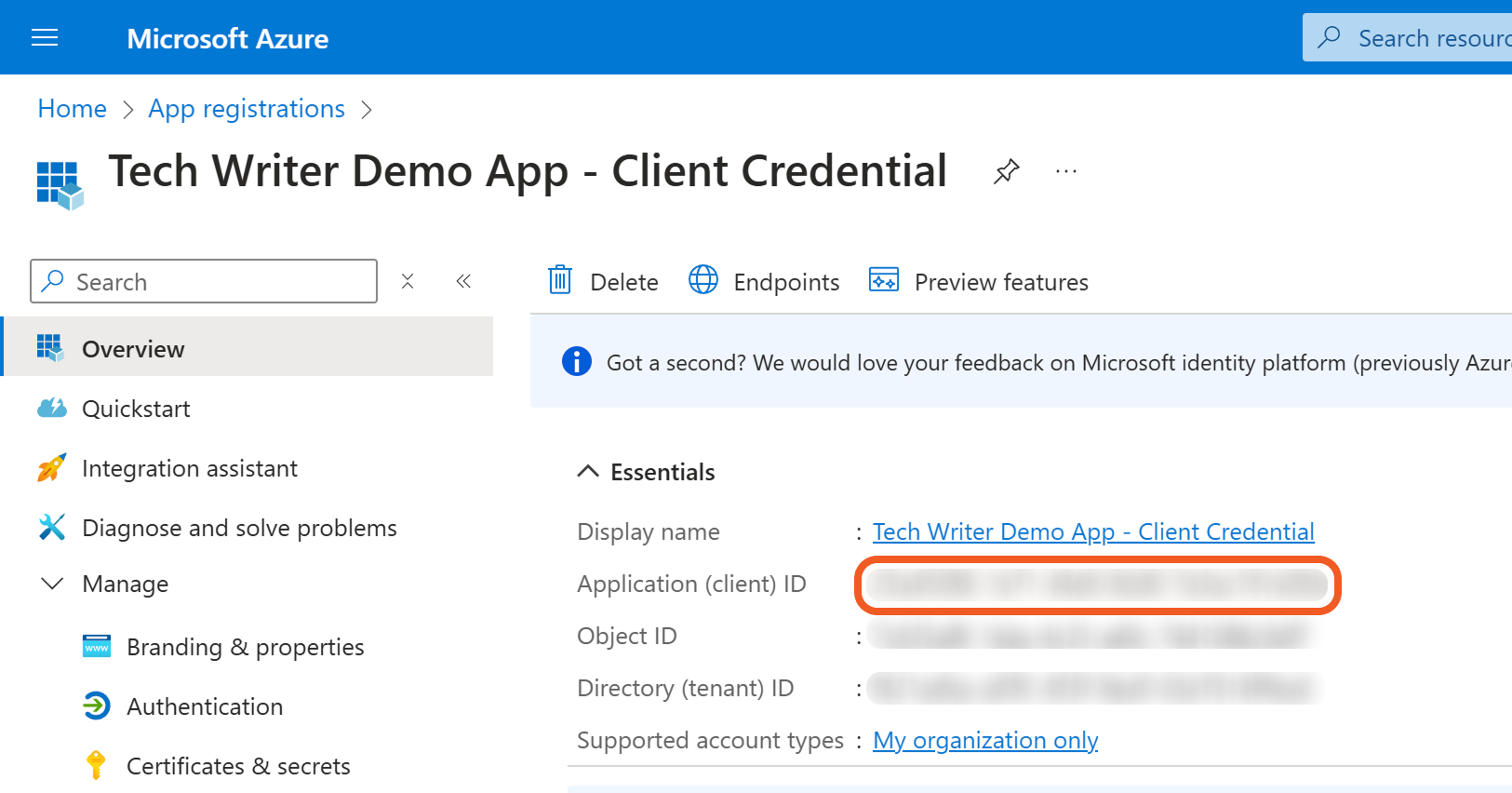Clear the sidebar search with X icon
Viewport: 1512px width, 793px height.
click(x=408, y=281)
